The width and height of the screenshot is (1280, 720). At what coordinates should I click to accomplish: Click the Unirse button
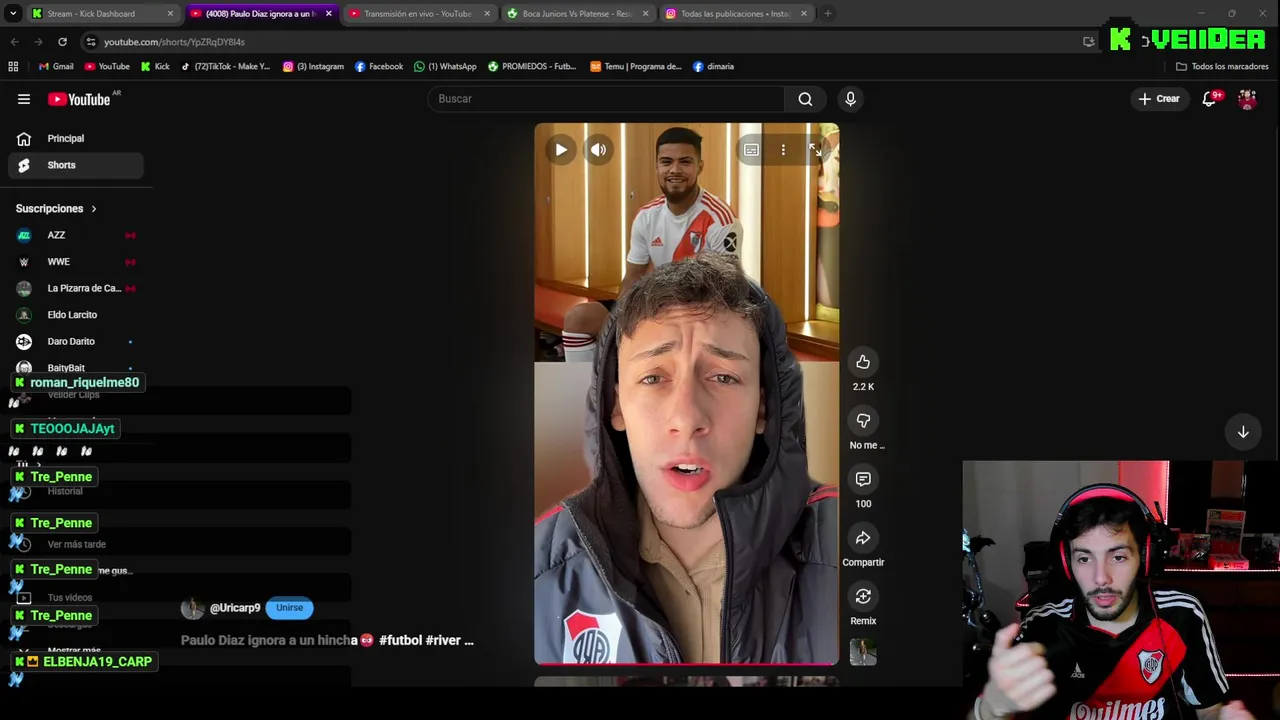tap(289, 608)
